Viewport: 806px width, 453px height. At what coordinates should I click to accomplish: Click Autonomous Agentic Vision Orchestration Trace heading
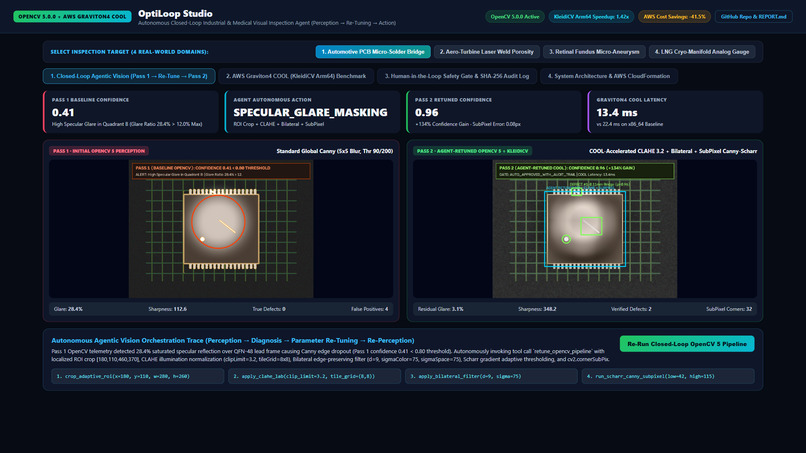(233, 340)
